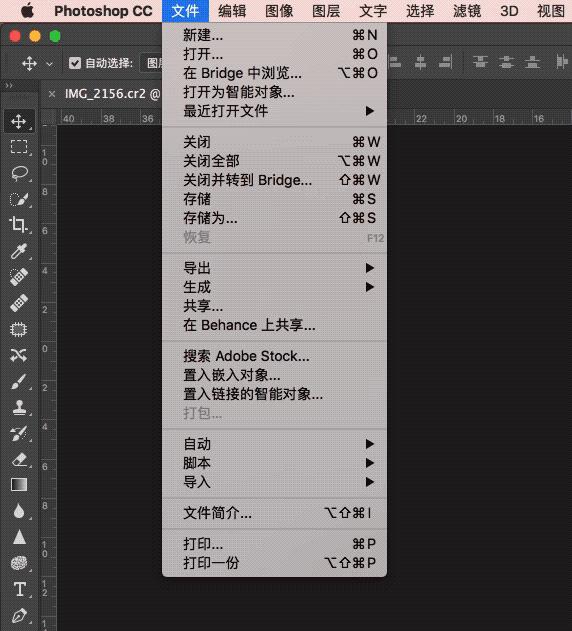The width and height of the screenshot is (572, 631).
Task: Select the Sponge tool
Action: (19, 563)
